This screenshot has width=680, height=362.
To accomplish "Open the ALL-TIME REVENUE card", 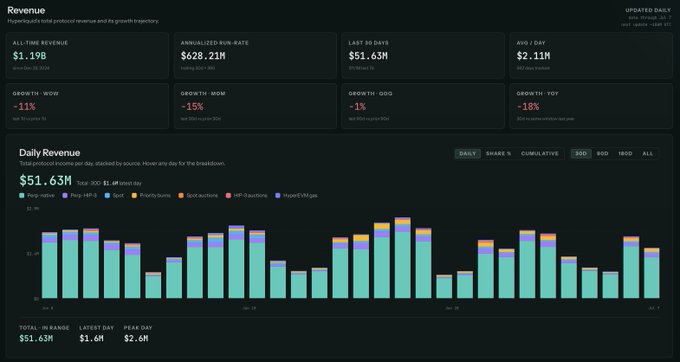I will pyautogui.click(x=87, y=55).
